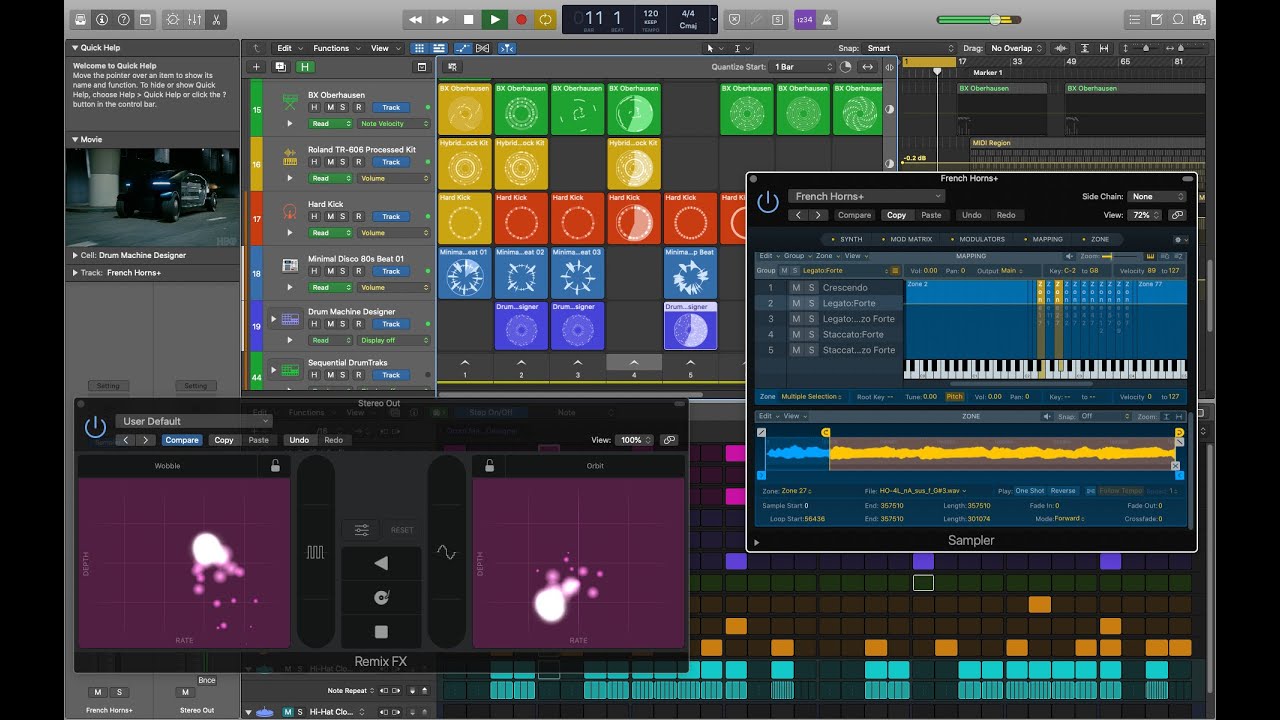Mute the Crescendo group in Sampler

[x=797, y=288]
